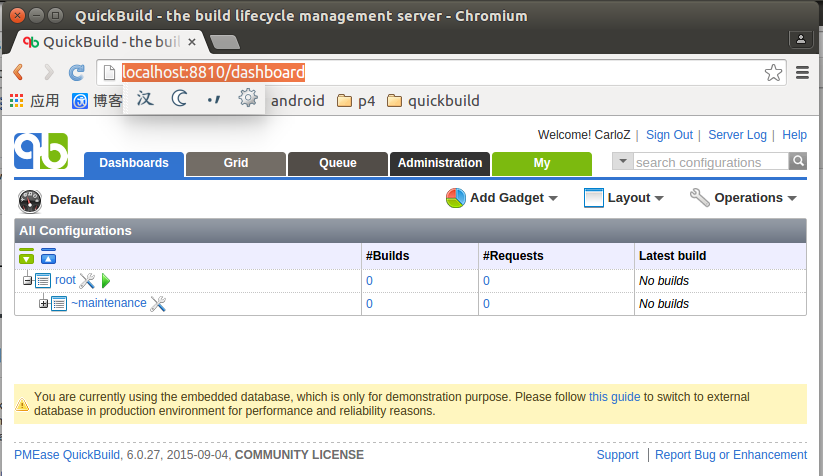Open the PMEase QuickBuild link
Viewport: 823px width, 476px height.
click(67, 454)
